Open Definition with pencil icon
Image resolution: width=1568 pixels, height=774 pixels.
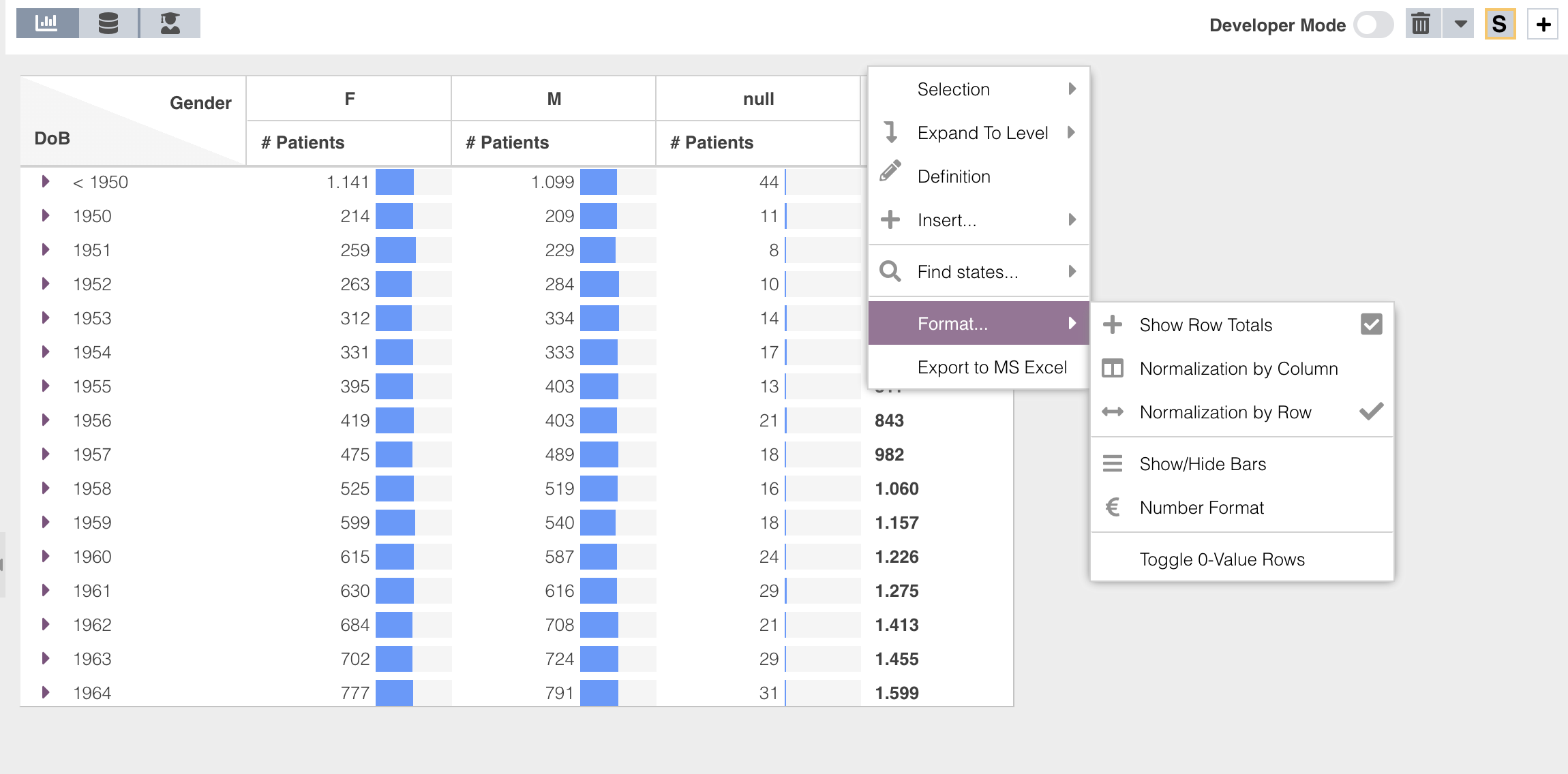953,176
